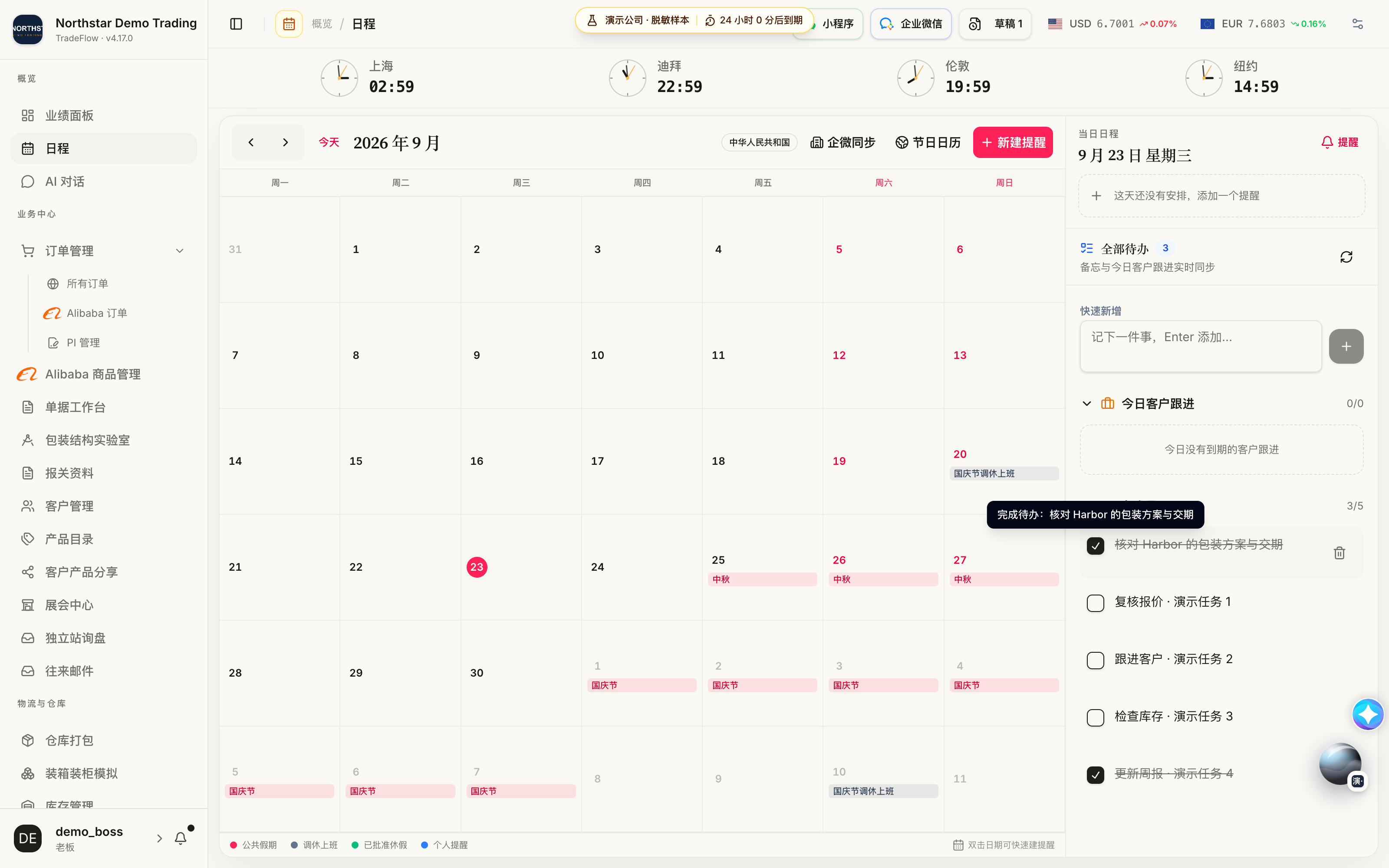Click 企微同步 button
Image resolution: width=1389 pixels, height=868 pixels.
coord(843,142)
